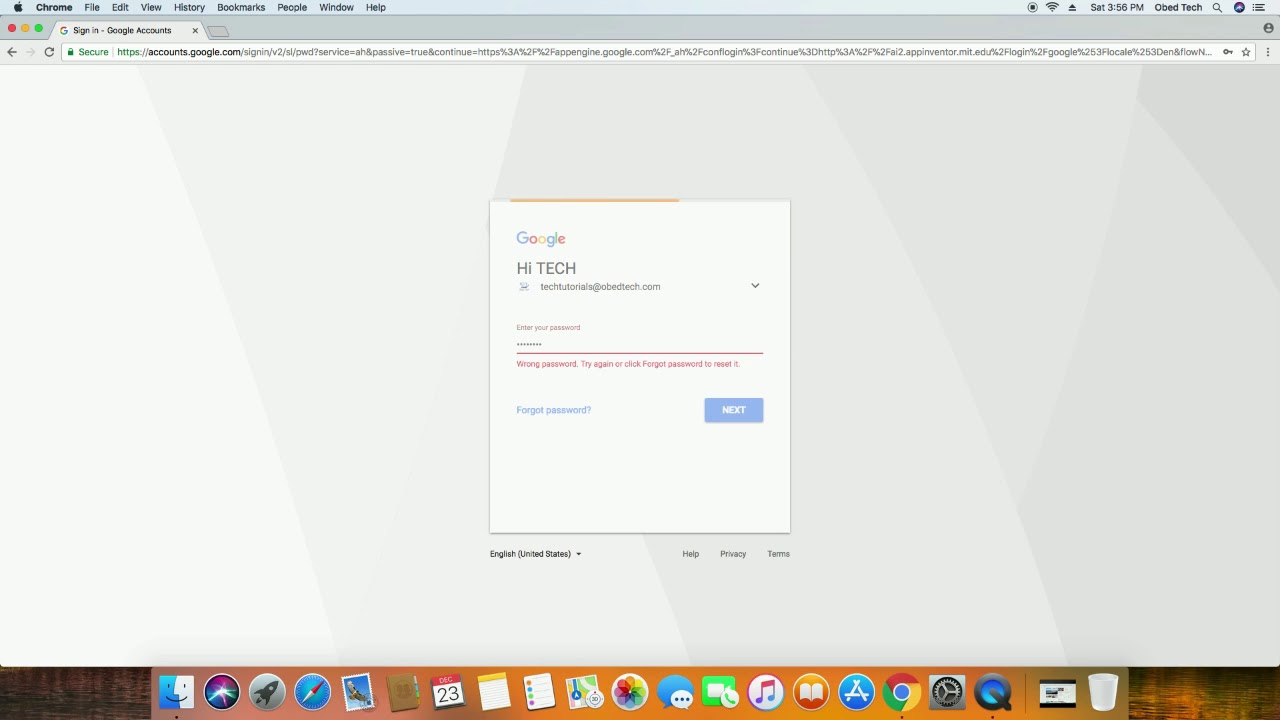1280x720 pixels.
Task: Open Finder from the dock
Action: [177, 692]
